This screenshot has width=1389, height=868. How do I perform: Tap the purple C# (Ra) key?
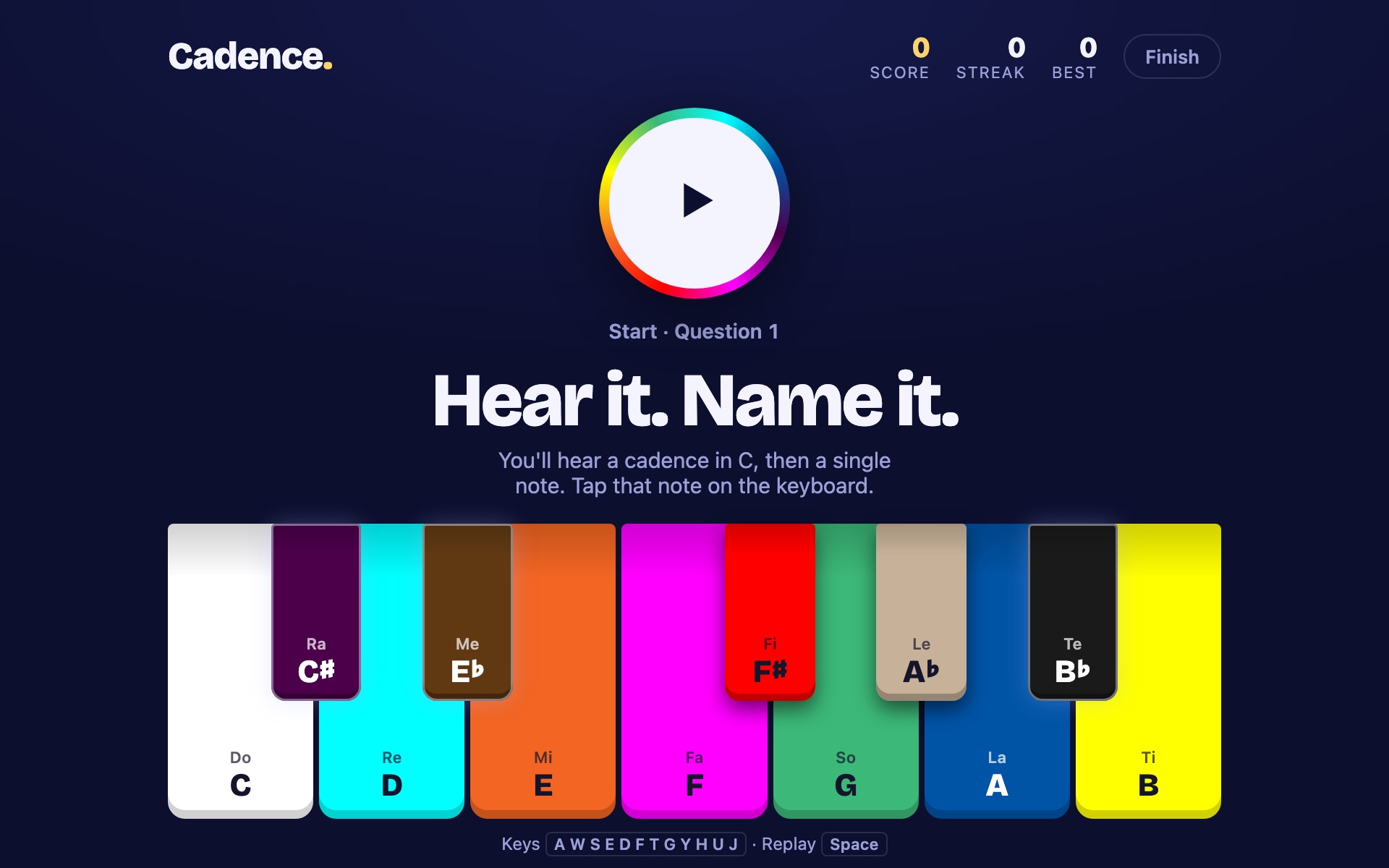click(316, 612)
